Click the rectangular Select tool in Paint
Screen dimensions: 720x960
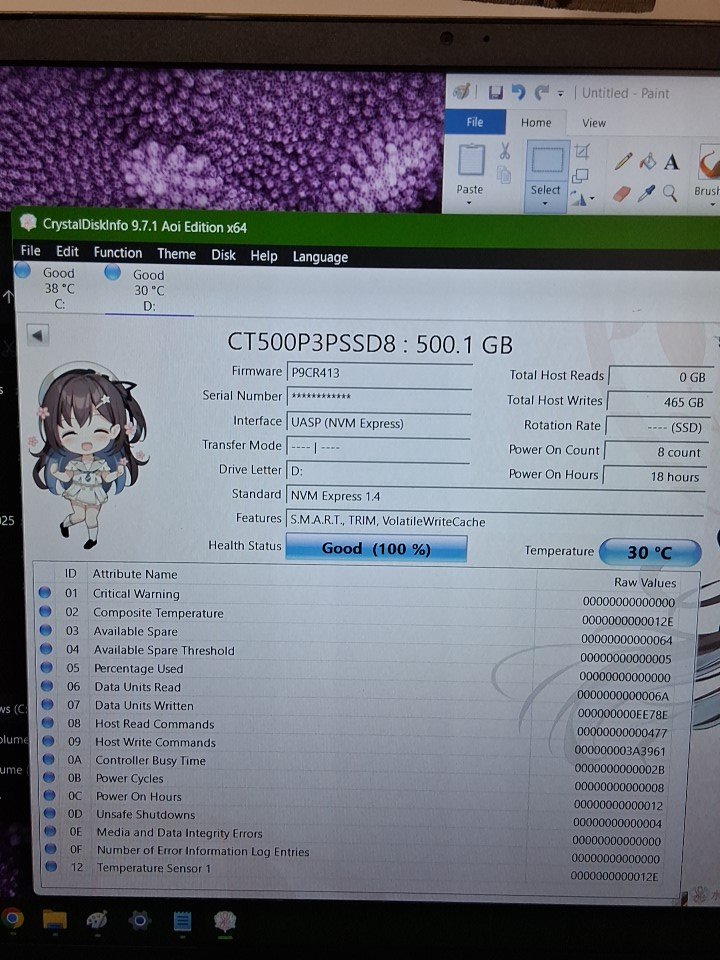tap(547, 160)
